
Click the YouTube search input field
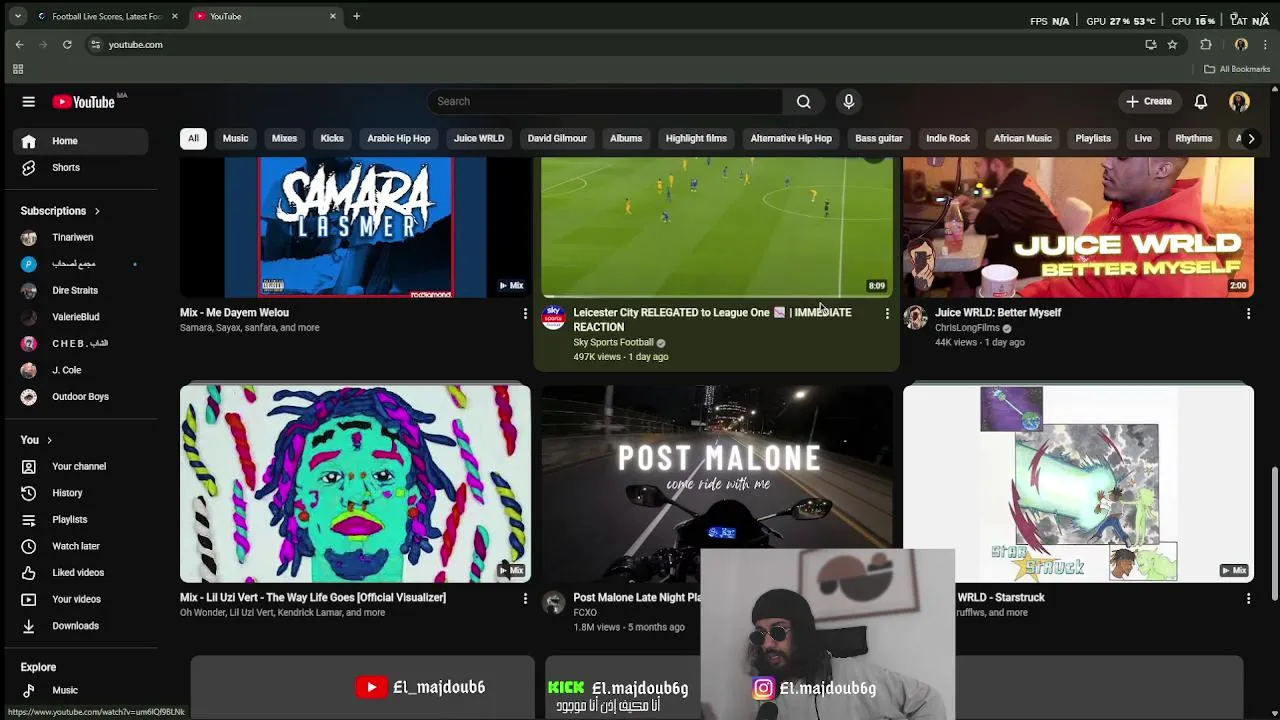(x=605, y=101)
